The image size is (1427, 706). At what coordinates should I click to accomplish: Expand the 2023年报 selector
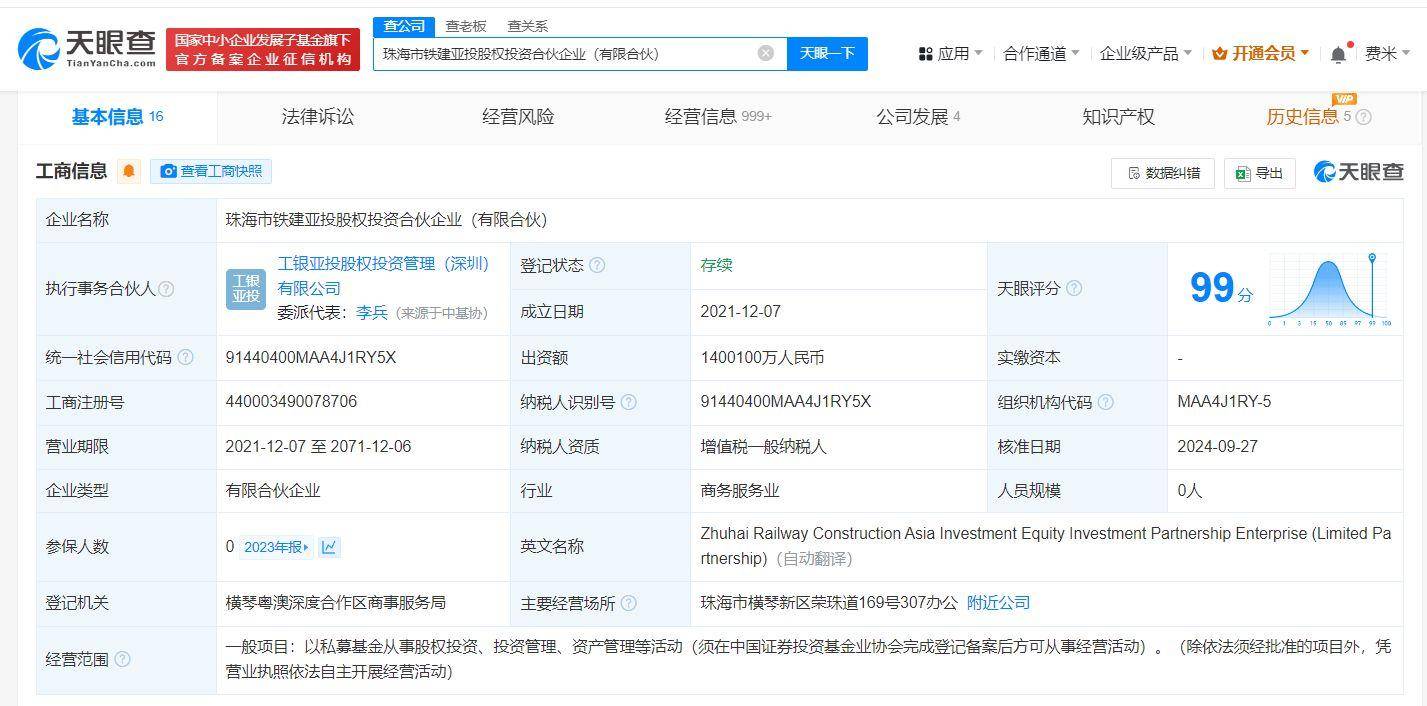277,547
